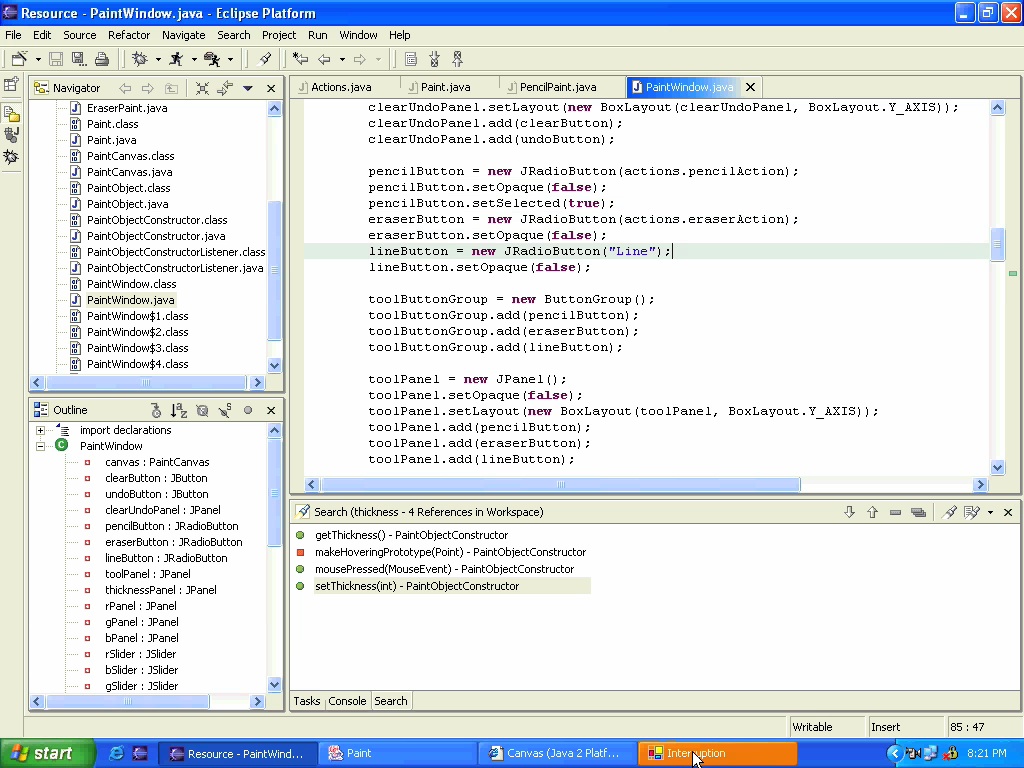Click the Debug bug icon in toolbar
This screenshot has width=1024, height=768.
[x=140, y=60]
